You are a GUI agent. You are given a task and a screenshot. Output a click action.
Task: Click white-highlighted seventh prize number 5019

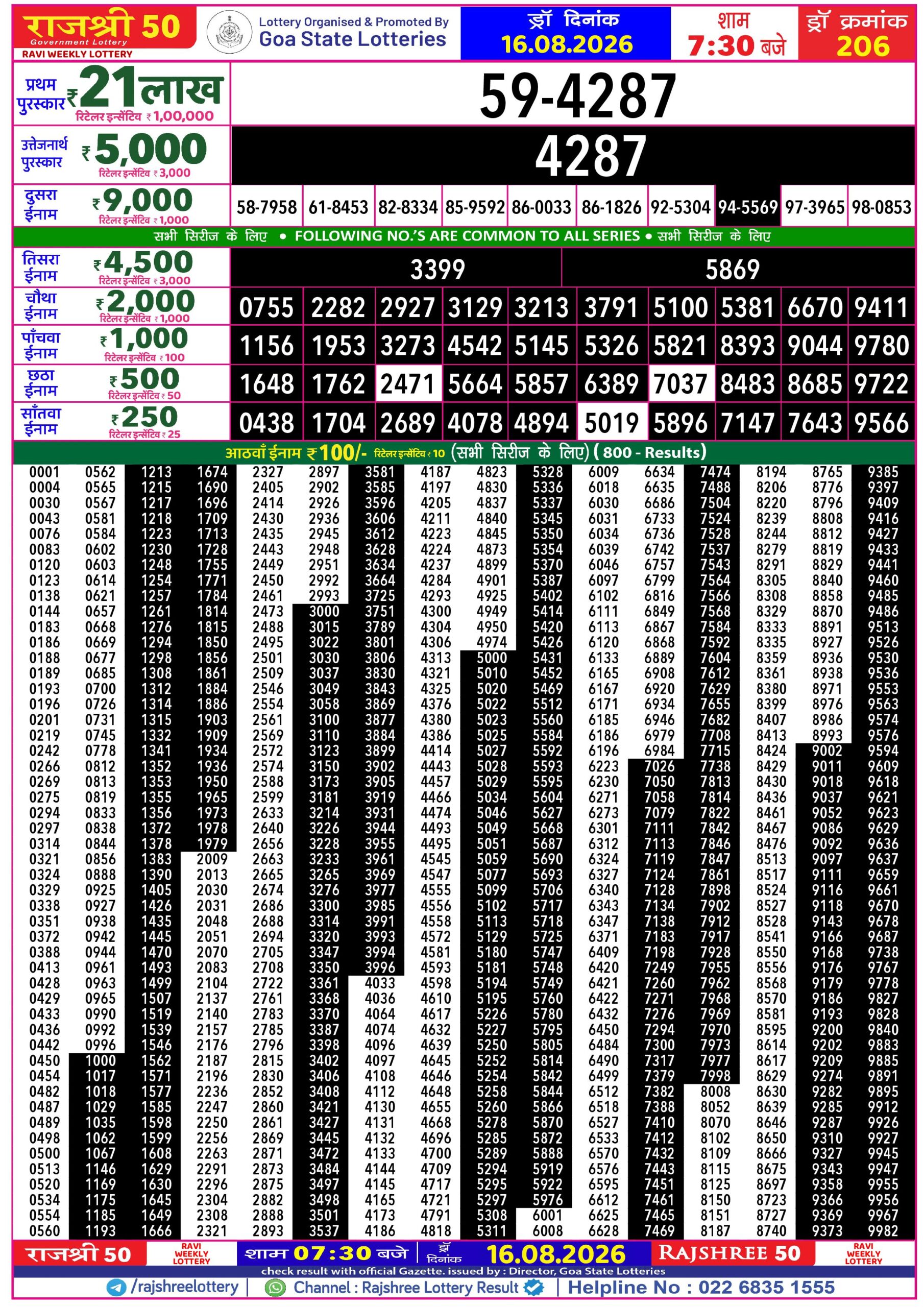point(612,423)
